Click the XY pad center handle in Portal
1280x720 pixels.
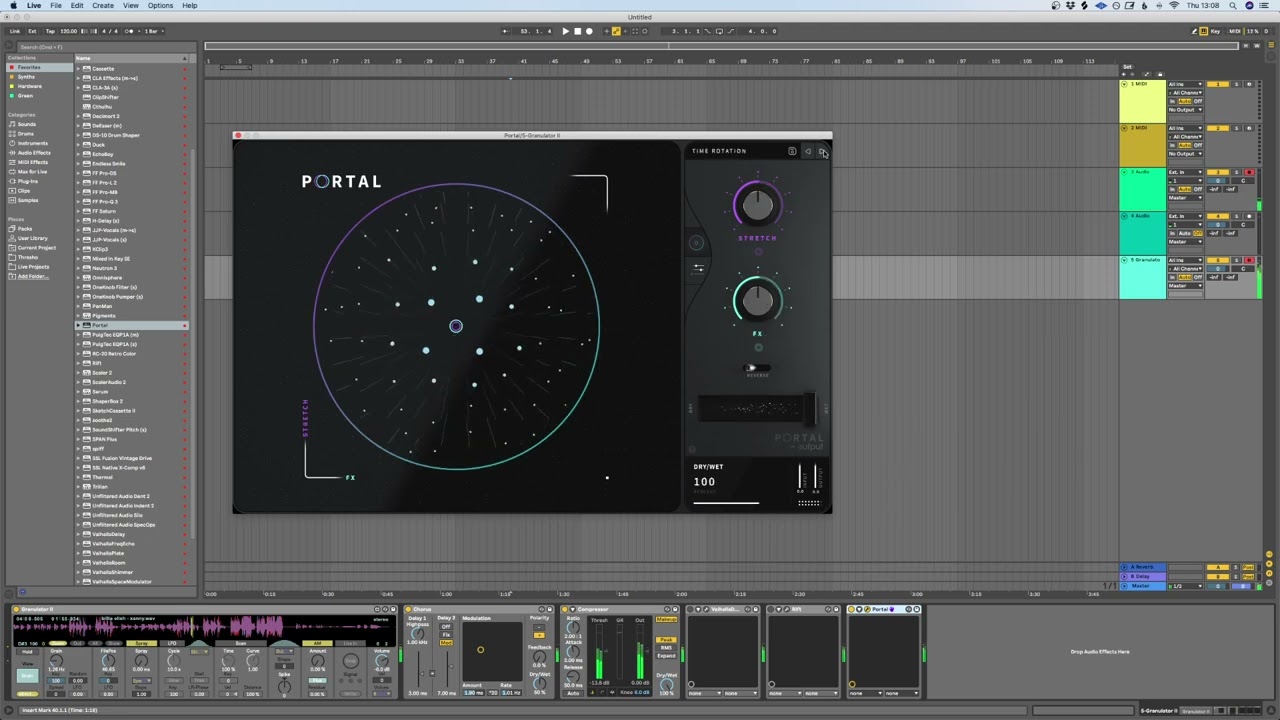pyautogui.click(x=456, y=326)
